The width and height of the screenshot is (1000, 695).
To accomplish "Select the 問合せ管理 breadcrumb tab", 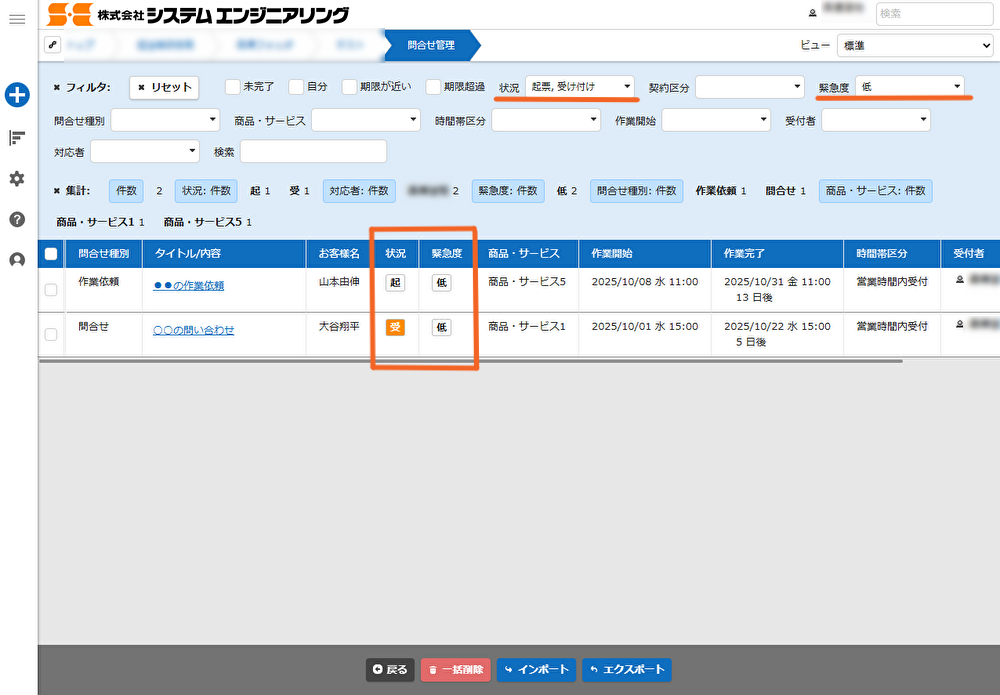I will coord(431,45).
